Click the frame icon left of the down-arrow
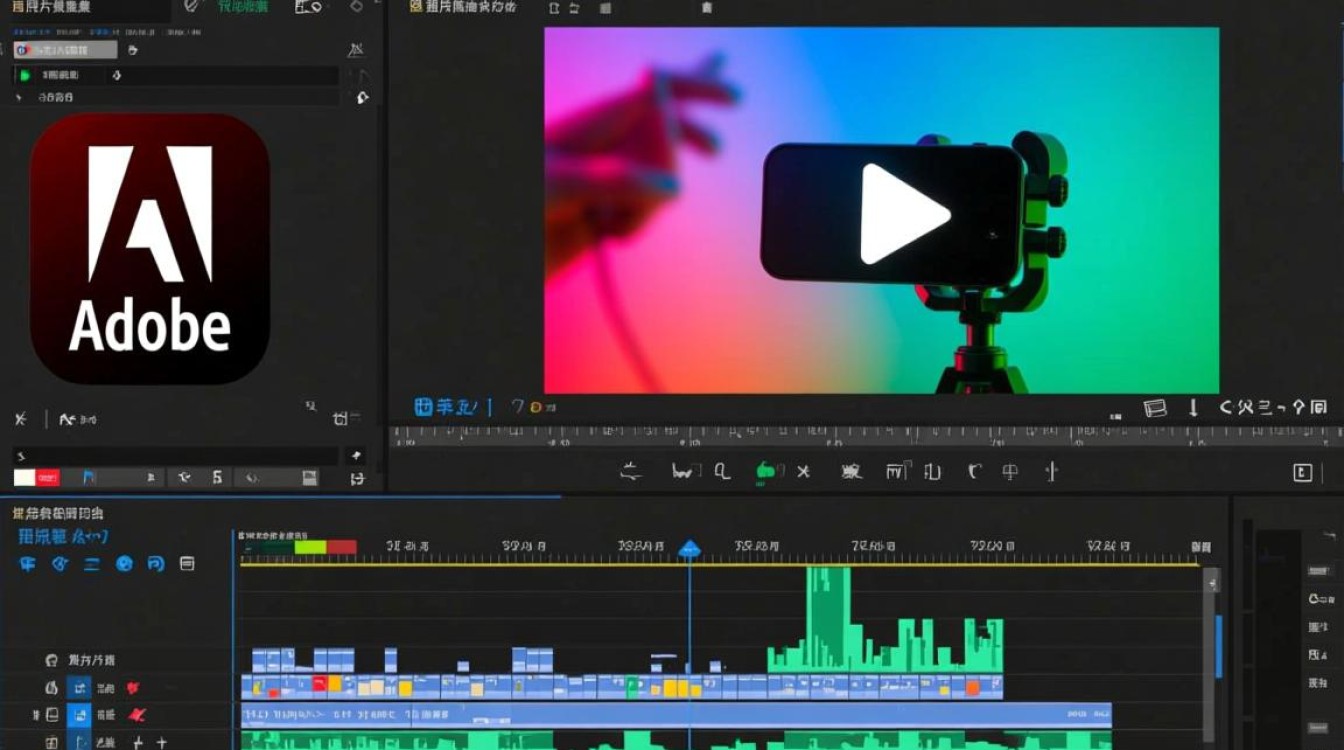The image size is (1344, 750). click(x=1155, y=408)
